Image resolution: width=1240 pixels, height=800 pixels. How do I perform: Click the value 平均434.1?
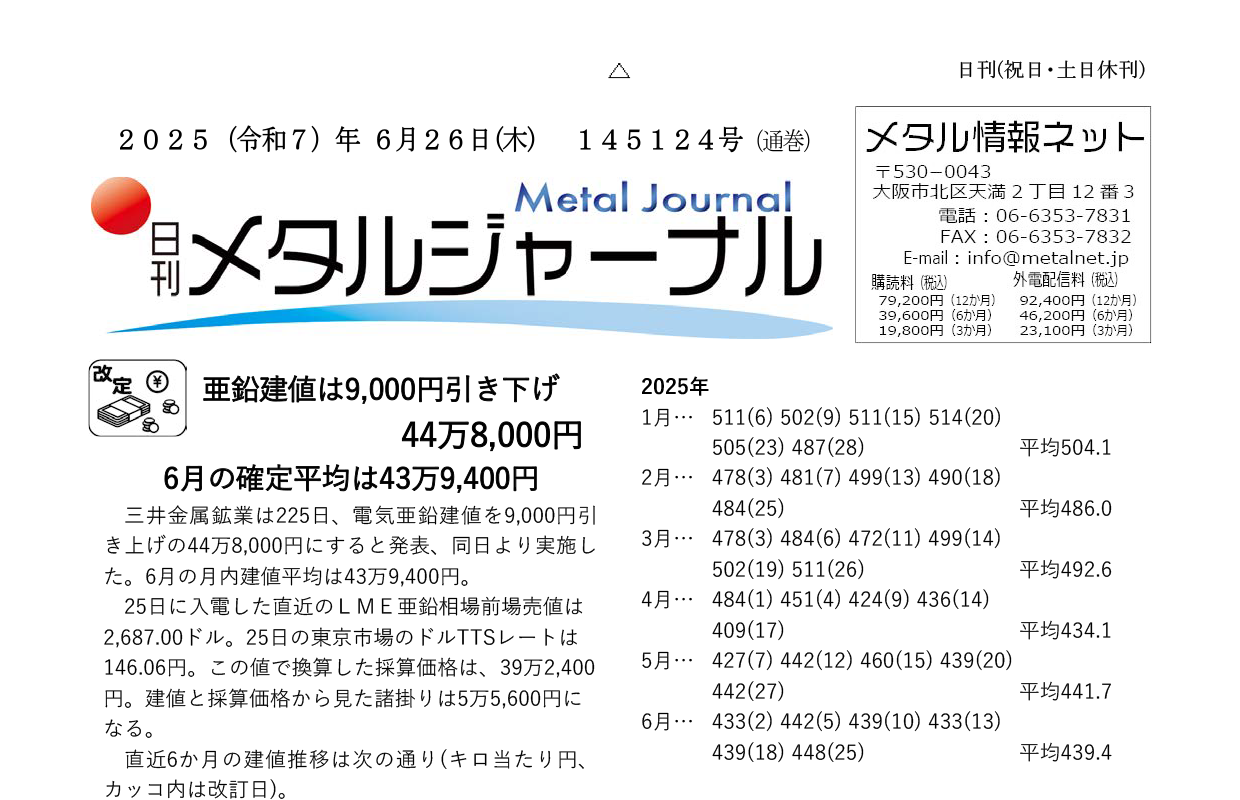pyautogui.click(x=1066, y=631)
